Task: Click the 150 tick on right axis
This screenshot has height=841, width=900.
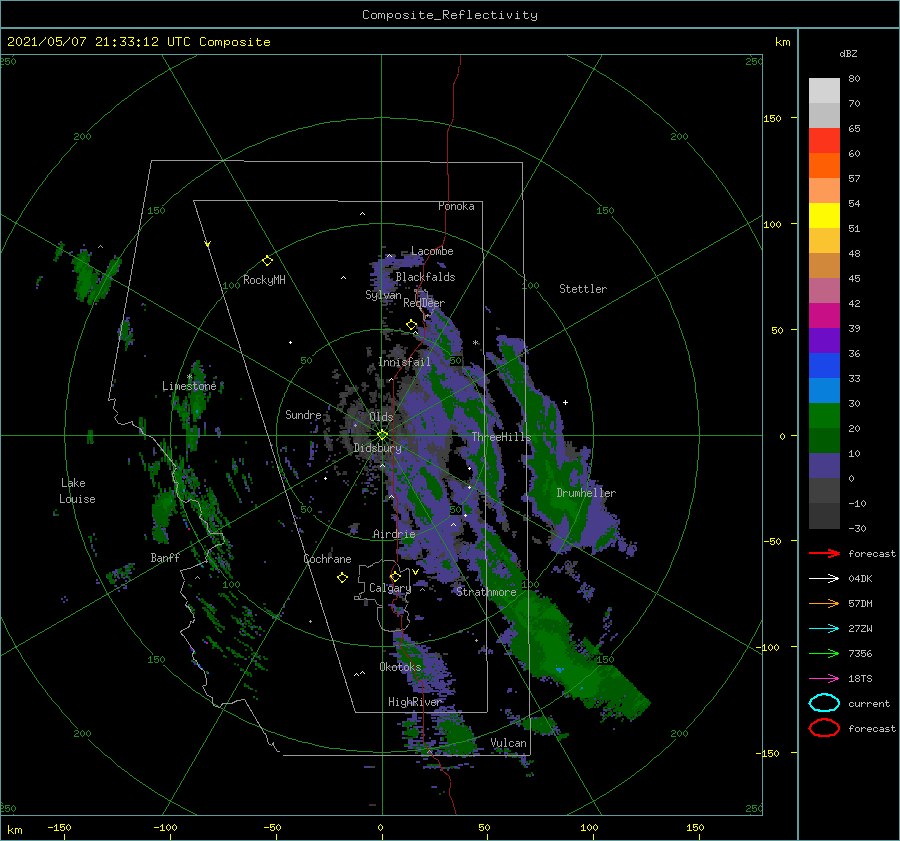Action: coord(772,118)
